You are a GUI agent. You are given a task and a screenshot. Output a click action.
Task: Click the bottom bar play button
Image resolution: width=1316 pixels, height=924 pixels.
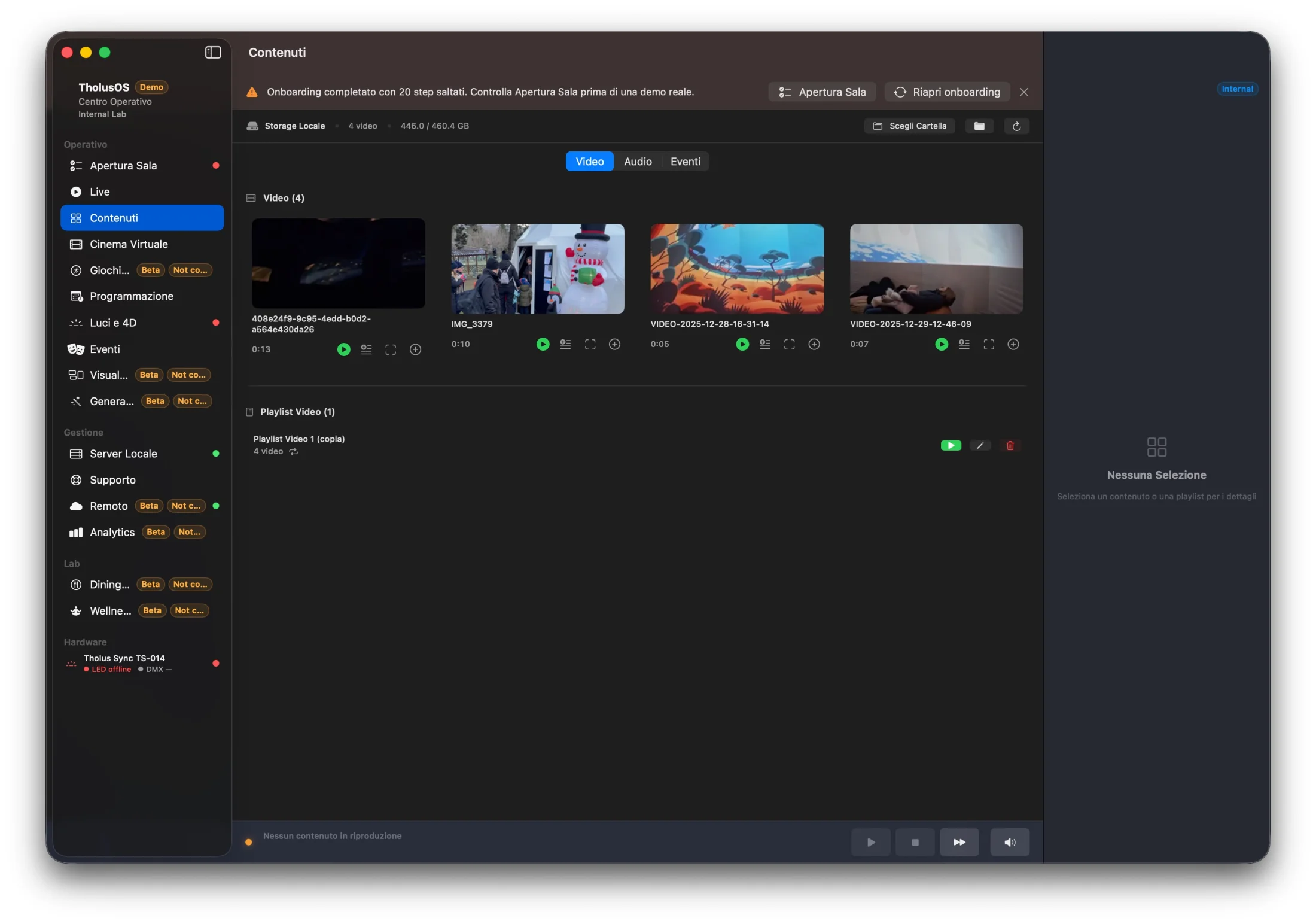coord(870,842)
